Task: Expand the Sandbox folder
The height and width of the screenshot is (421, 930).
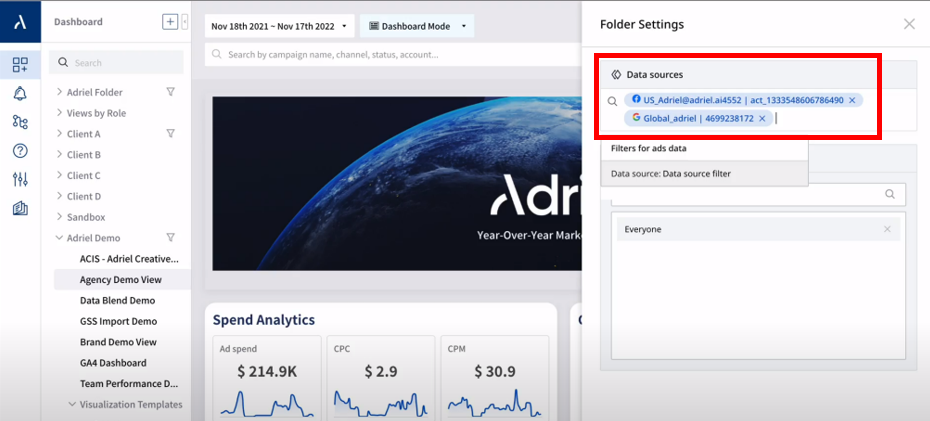Action: coord(59,216)
